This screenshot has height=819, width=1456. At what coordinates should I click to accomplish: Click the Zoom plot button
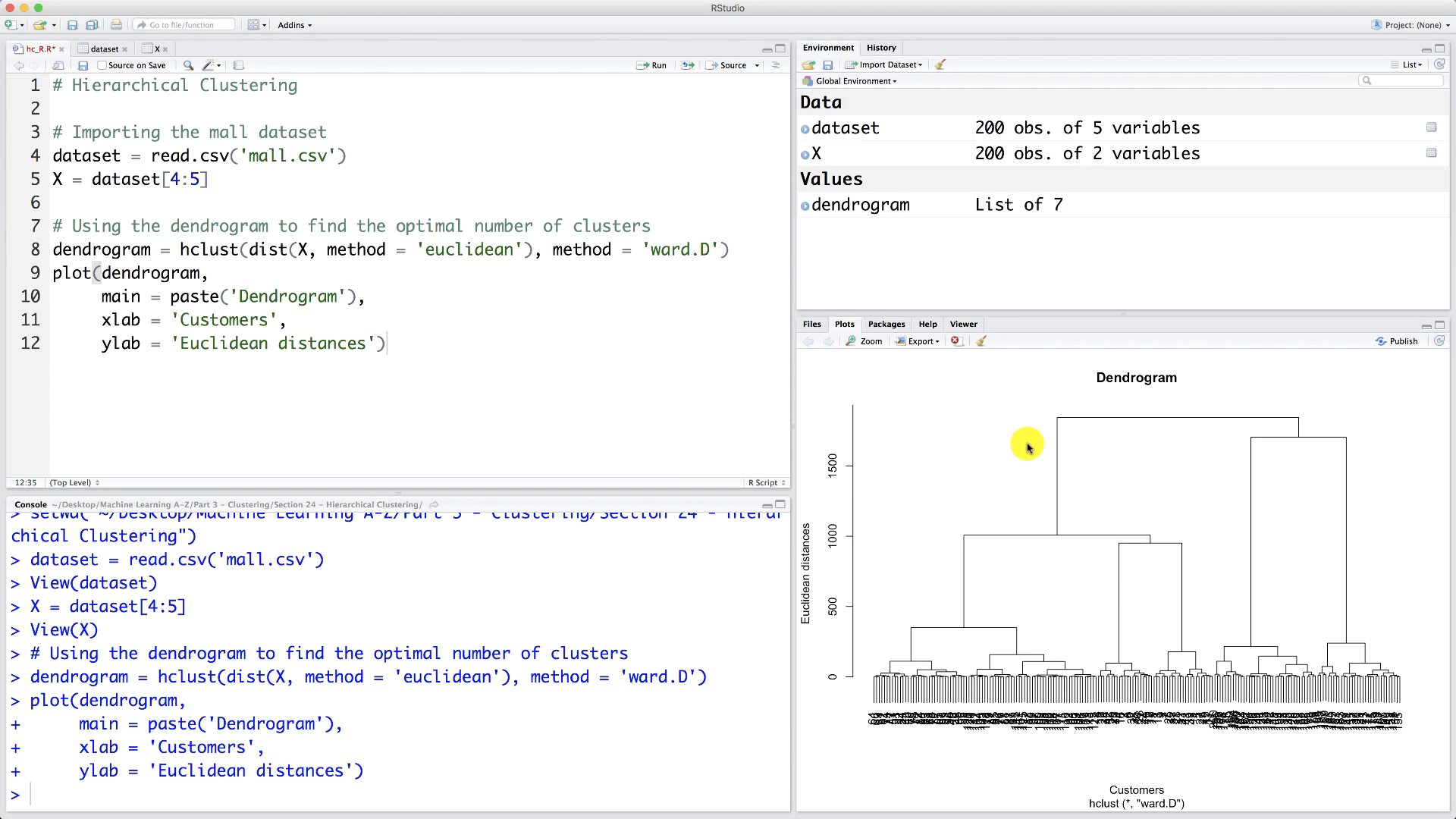(864, 341)
